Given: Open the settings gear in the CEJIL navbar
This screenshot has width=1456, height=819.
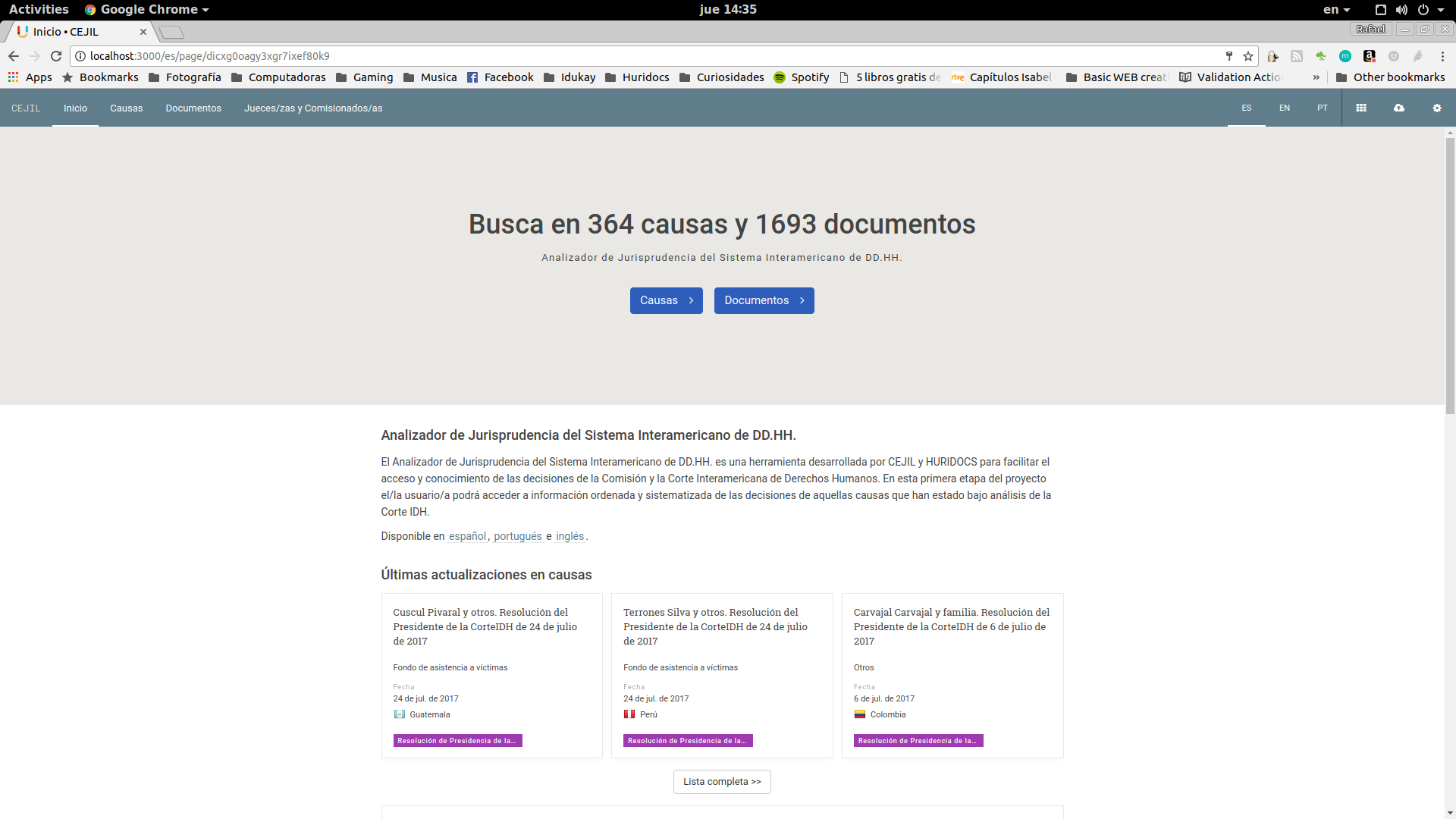Looking at the screenshot, I should (1437, 108).
